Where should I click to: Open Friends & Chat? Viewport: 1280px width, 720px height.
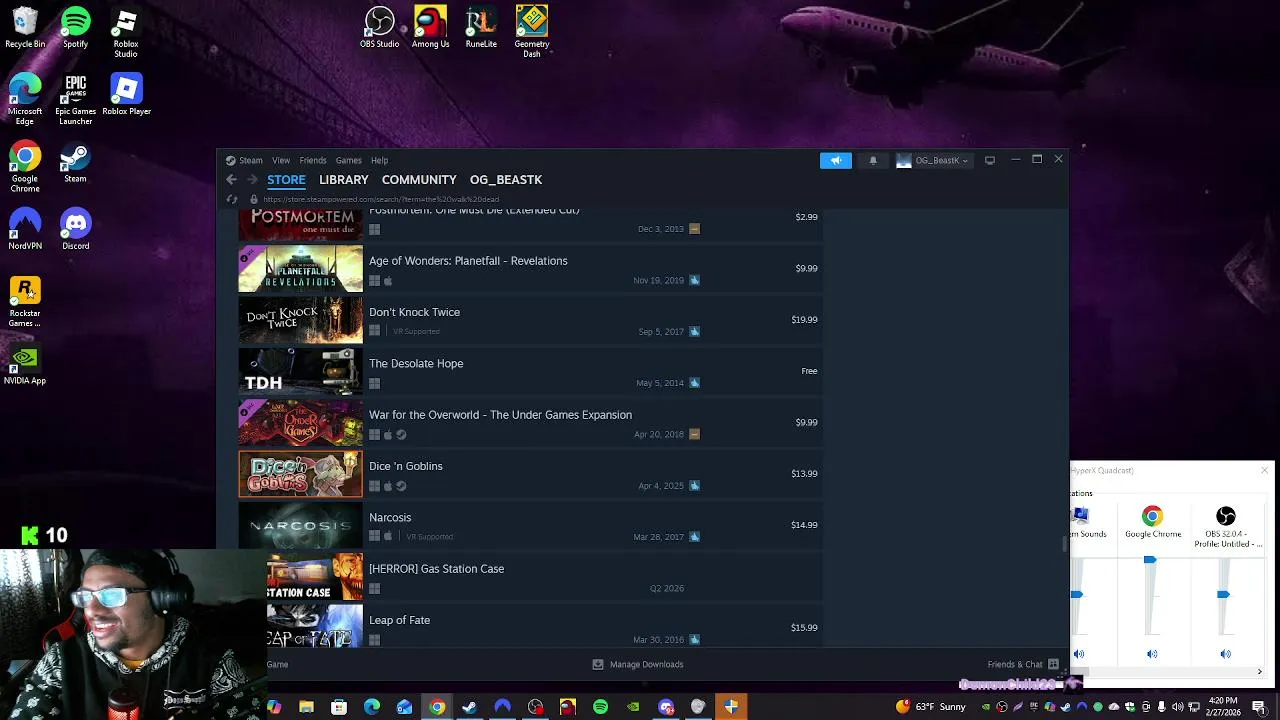pyautogui.click(x=1015, y=664)
